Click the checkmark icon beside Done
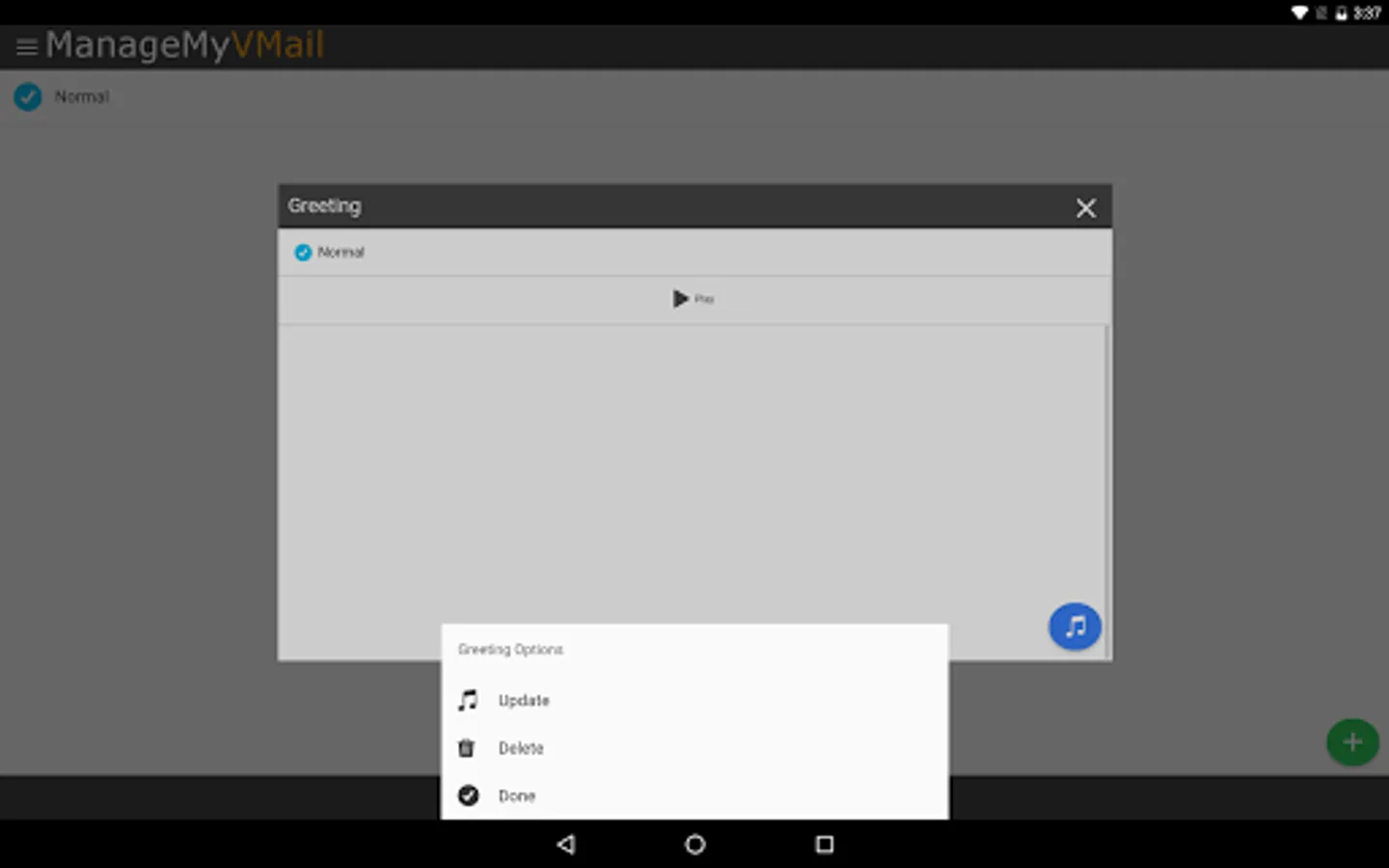 468,796
